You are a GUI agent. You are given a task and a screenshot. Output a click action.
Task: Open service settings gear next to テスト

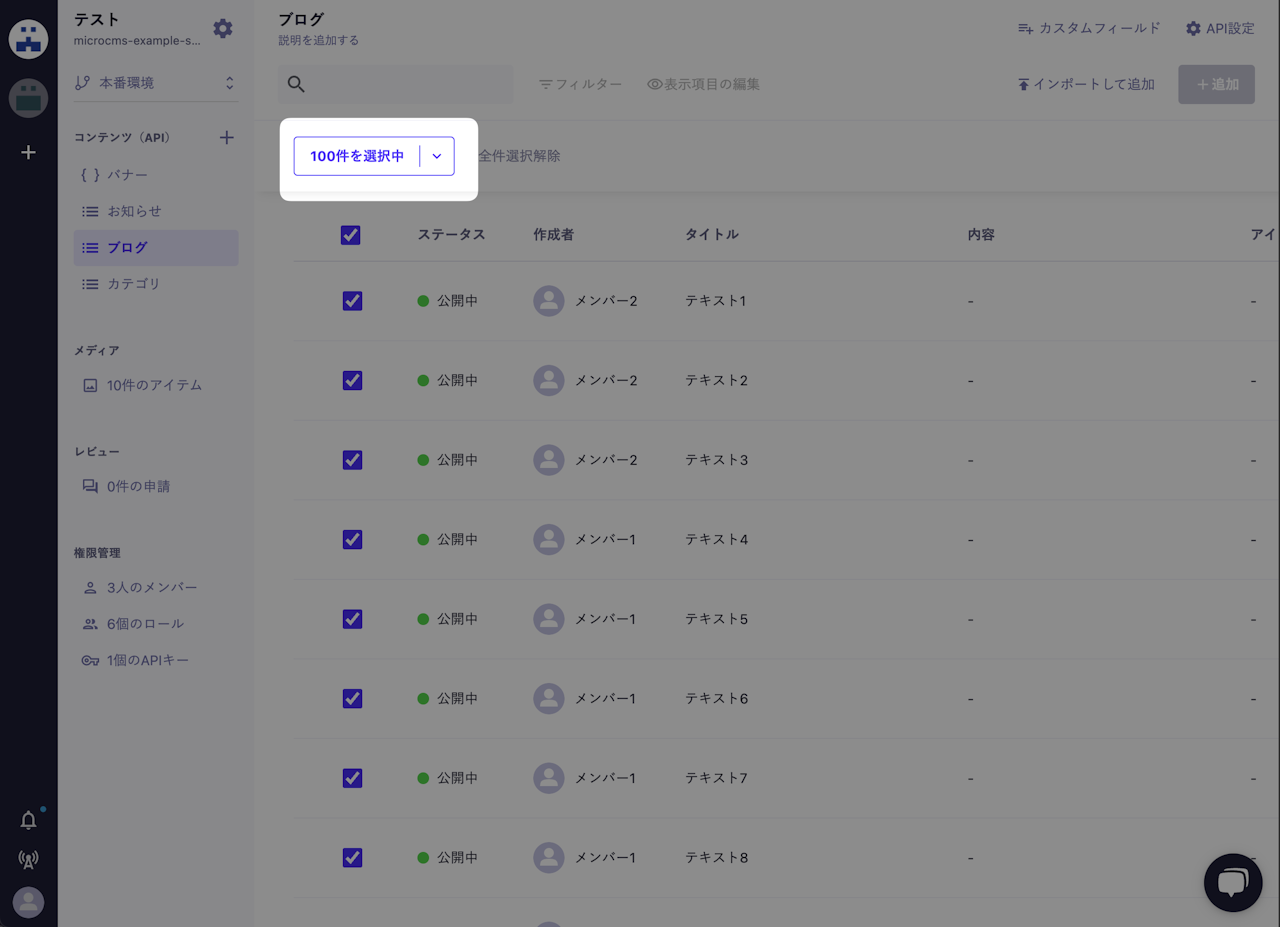point(223,29)
